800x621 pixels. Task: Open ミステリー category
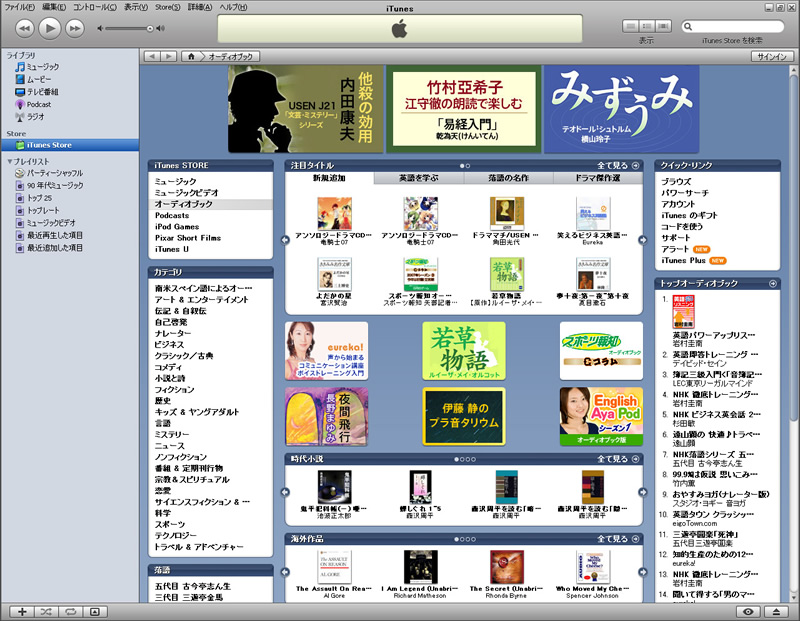pyautogui.click(x=172, y=434)
